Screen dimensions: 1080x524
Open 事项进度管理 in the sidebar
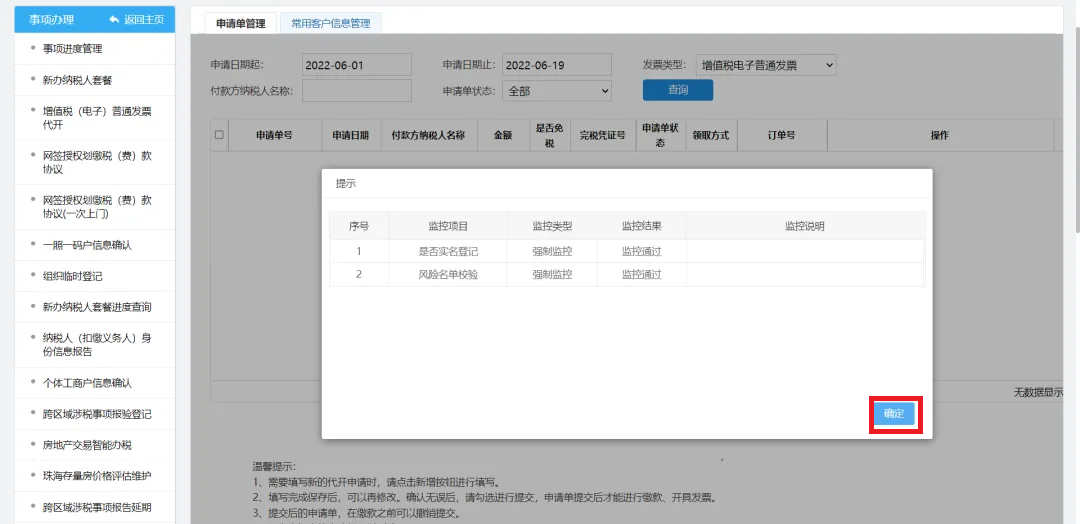[72, 49]
